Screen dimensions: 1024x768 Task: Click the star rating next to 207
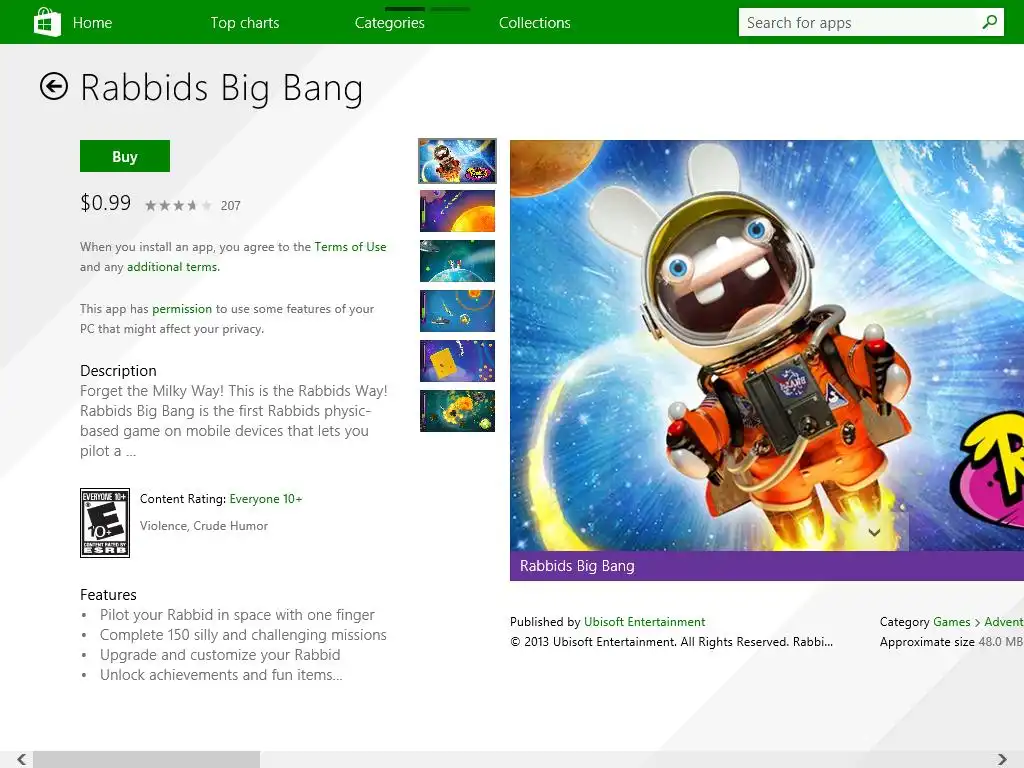[178, 206]
